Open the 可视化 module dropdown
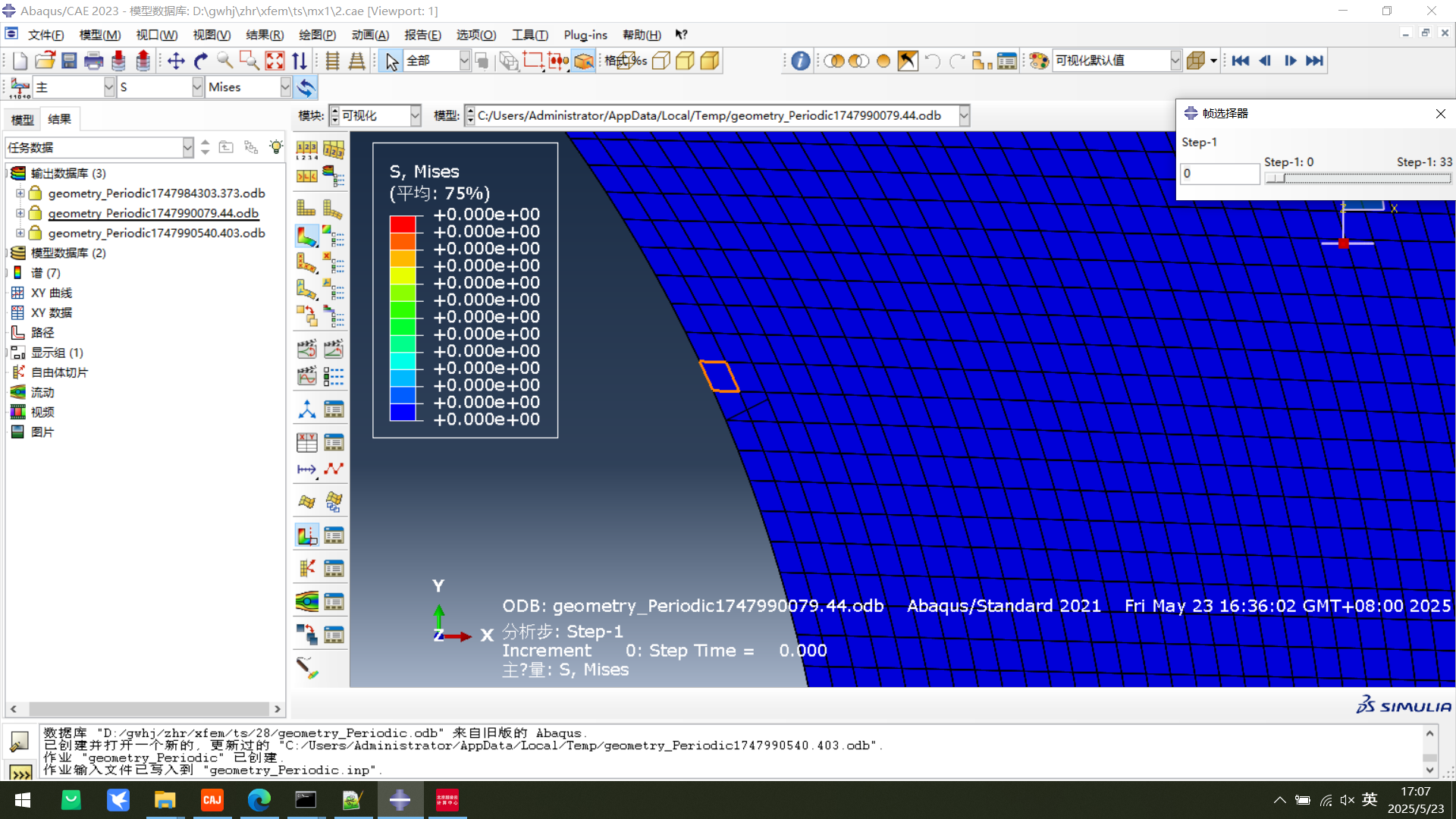Image resolution: width=1456 pixels, height=819 pixels. pos(415,115)
